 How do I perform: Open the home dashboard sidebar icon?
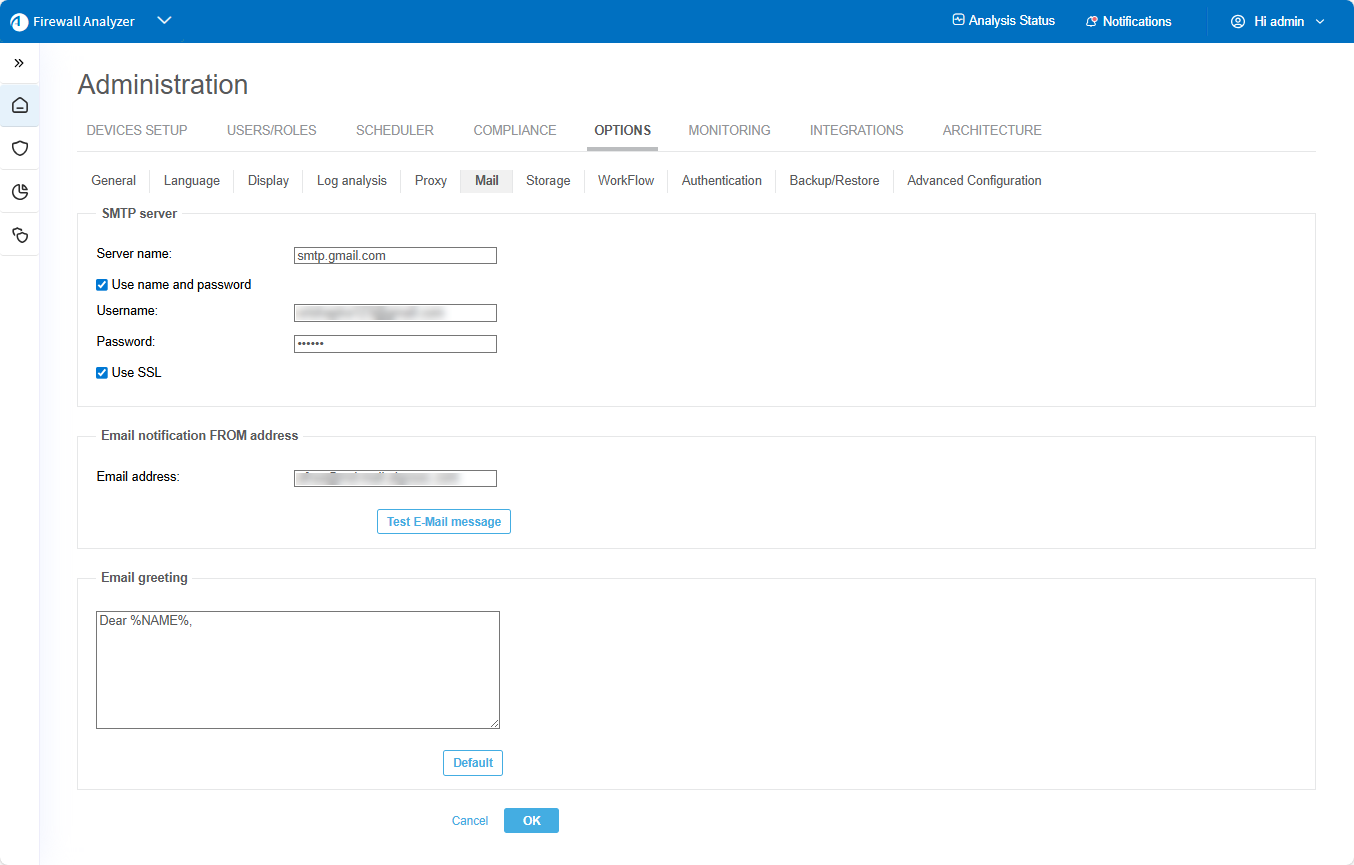point(20,105)
